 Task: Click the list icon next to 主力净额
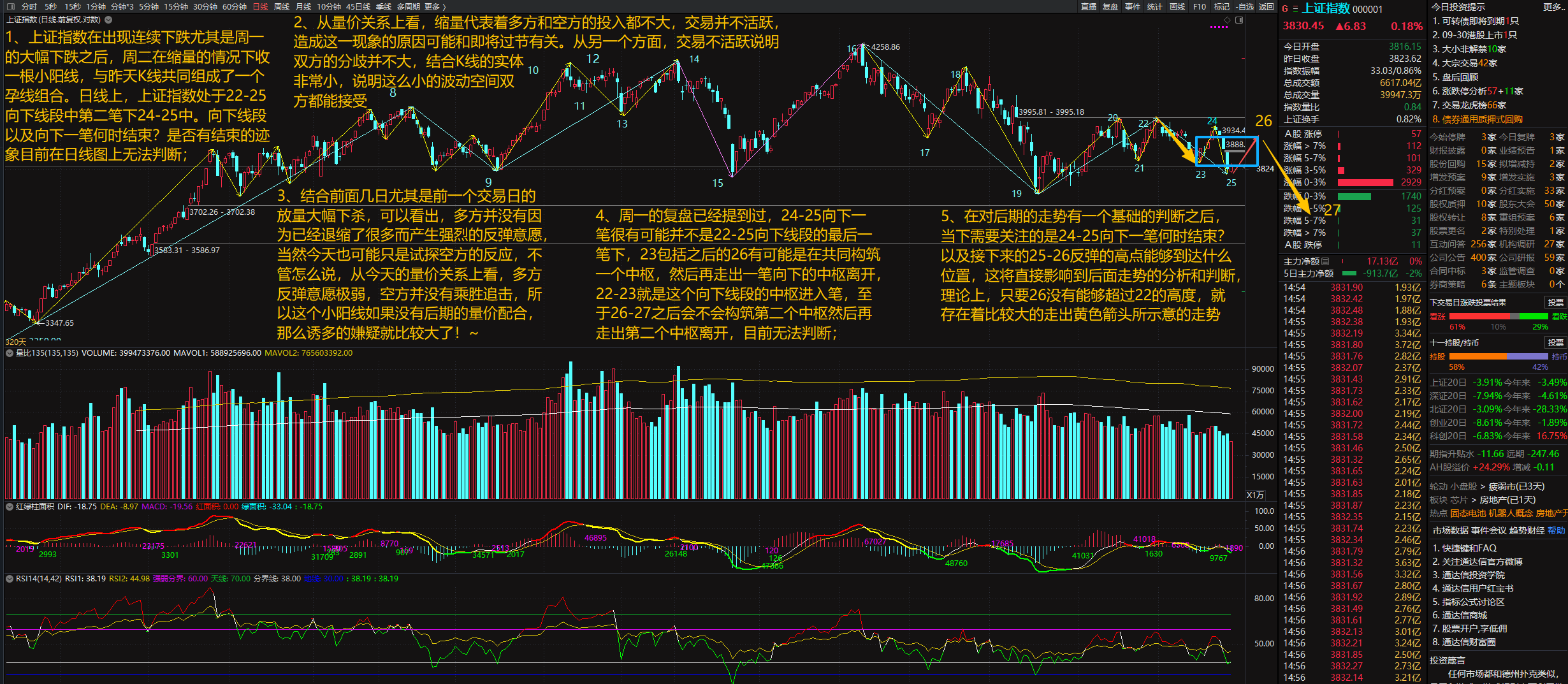1325,261
